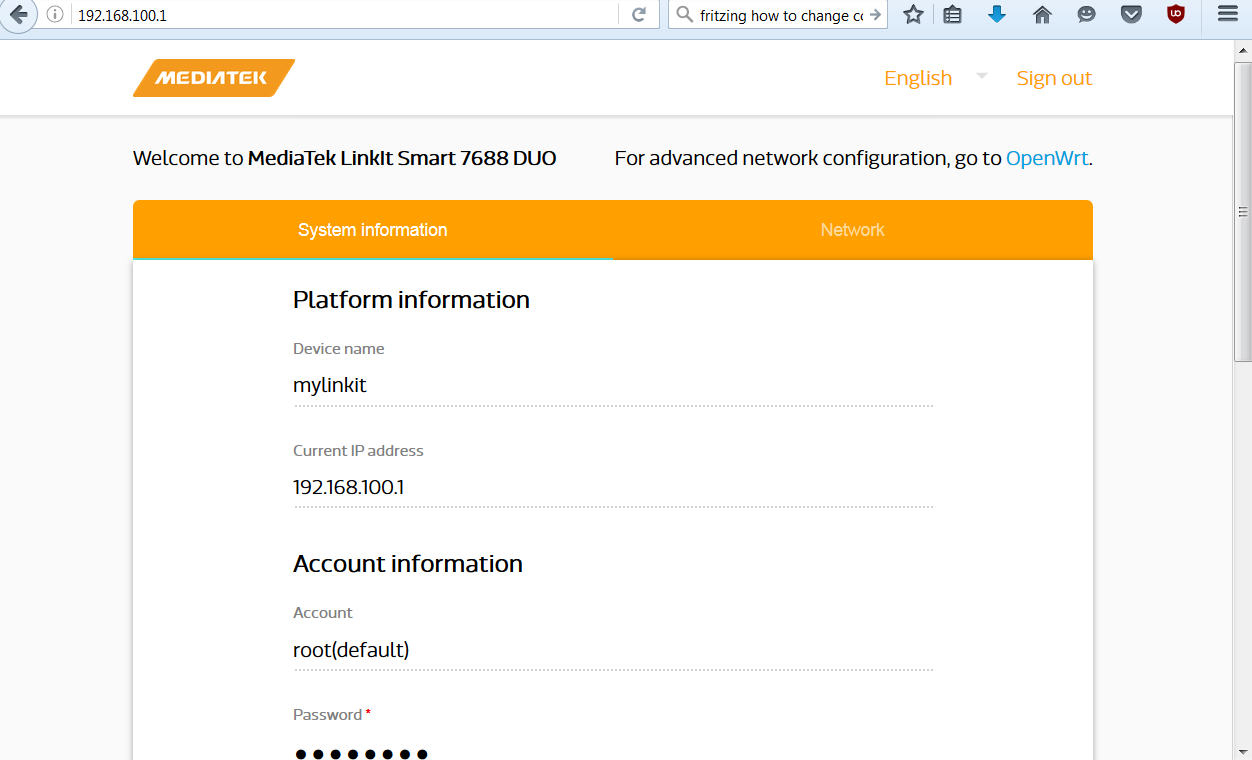Open the uBlock Origin shield icon
The width and height of the screenshot is (1252, 760).
pyautogui.click(x=1176, y=15)
